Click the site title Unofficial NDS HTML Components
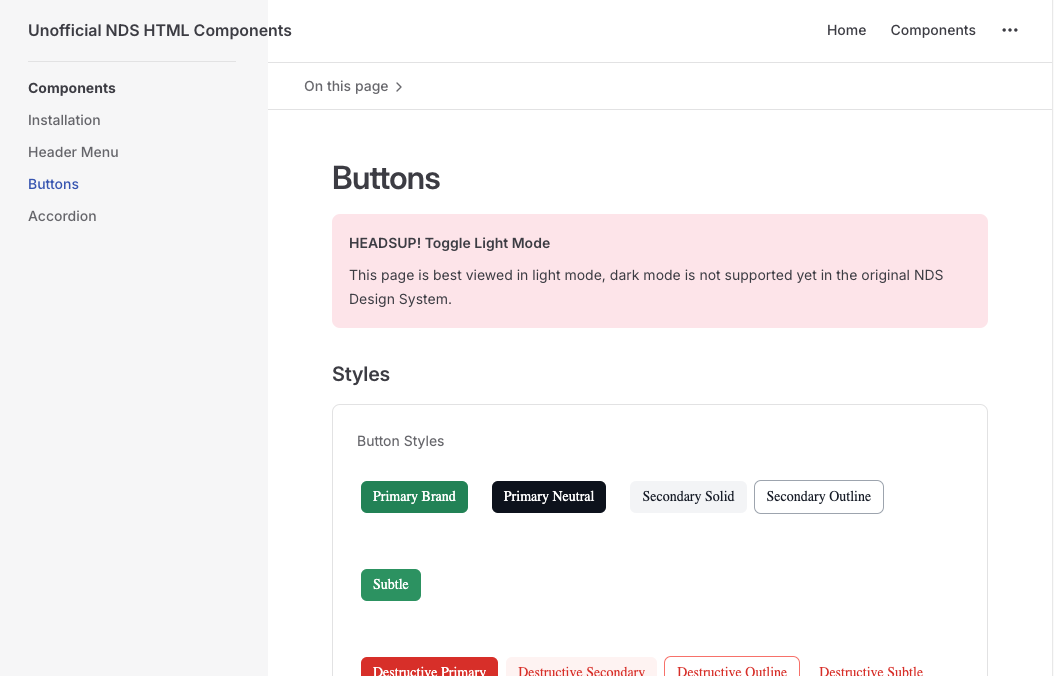Screen dimensions: 1054x676 tap(160, 30)
